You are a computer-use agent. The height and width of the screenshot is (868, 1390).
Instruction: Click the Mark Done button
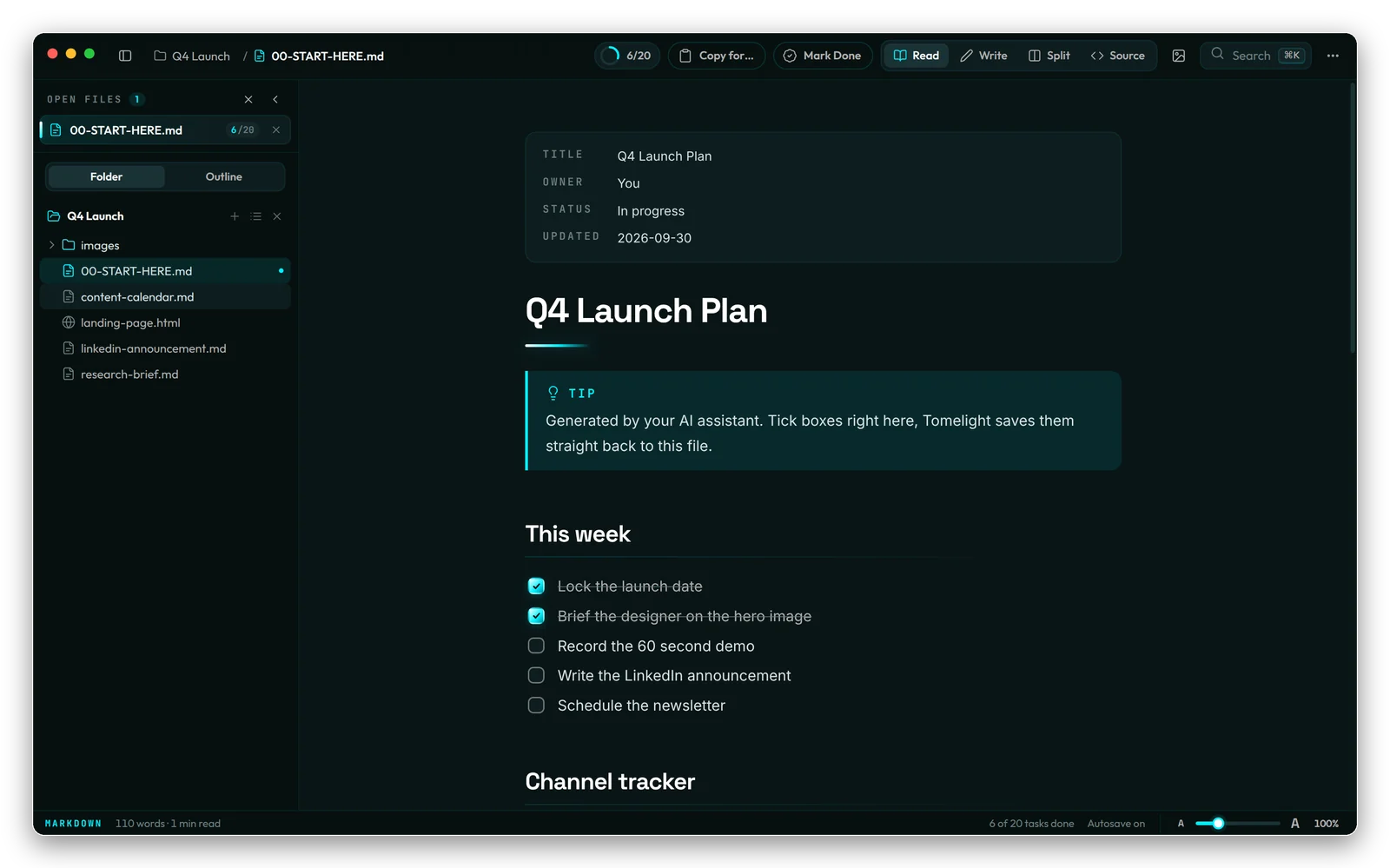823,56
